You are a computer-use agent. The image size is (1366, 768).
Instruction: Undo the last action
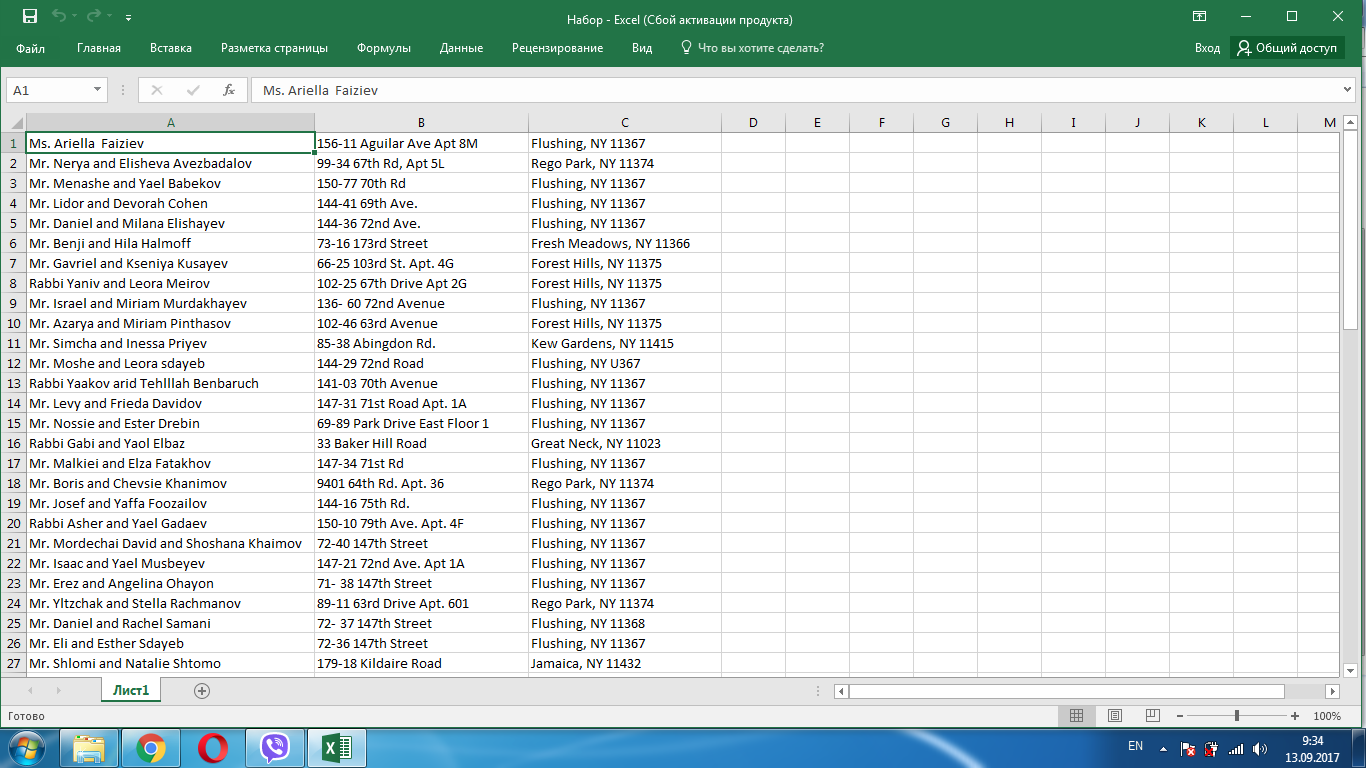pyautogui.click(x=59, y=17)
